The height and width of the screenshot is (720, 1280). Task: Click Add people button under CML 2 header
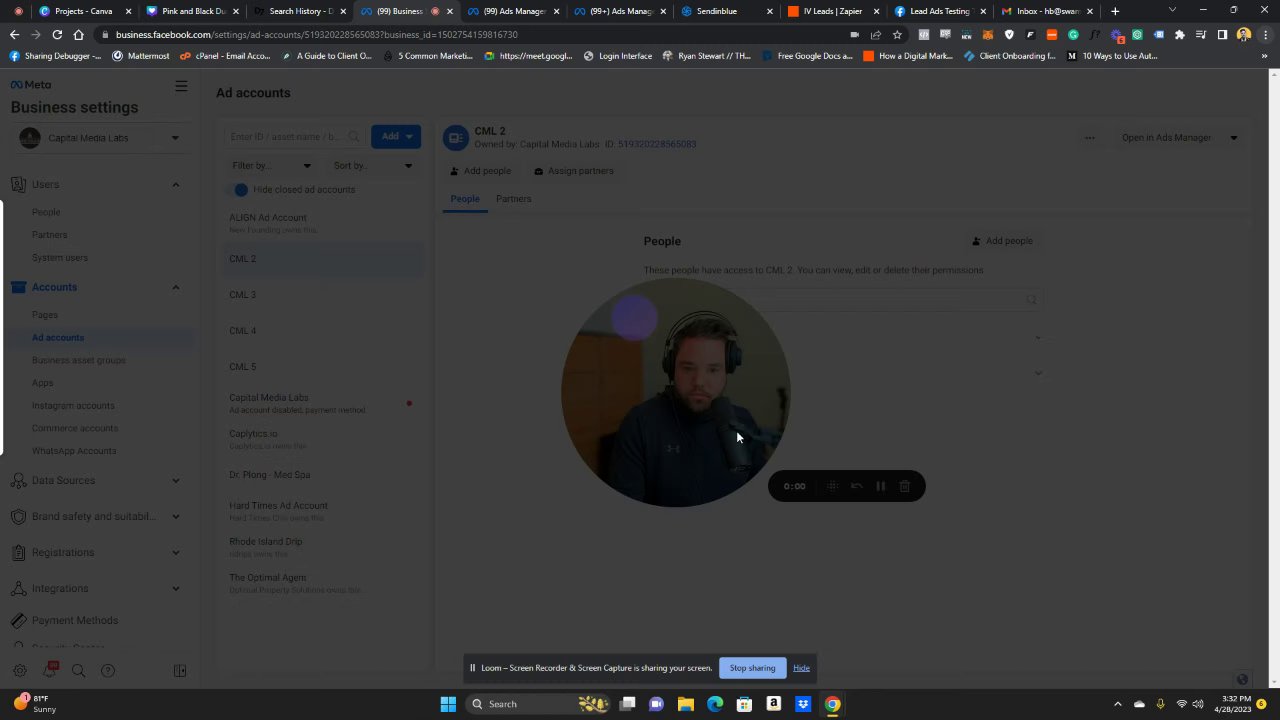pyautogui.click(x=480, y=171)
